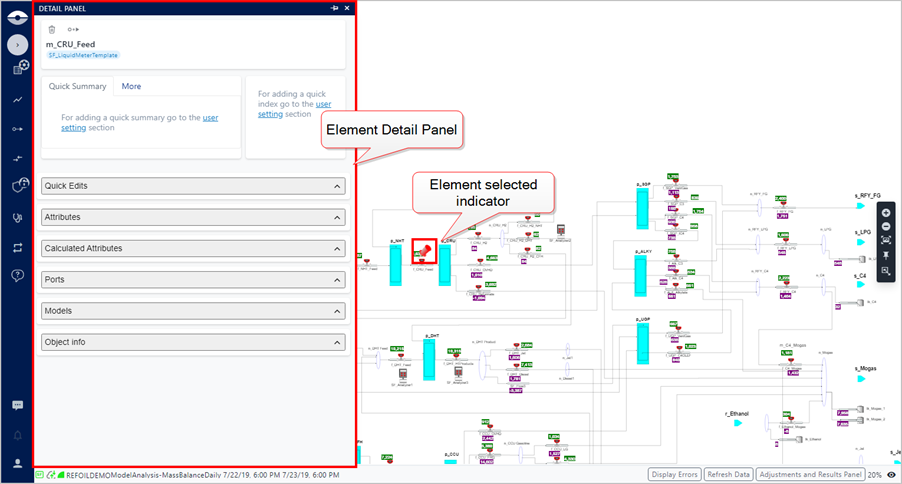This screenshot has height=484, width=902.
Task: Open the help question mark icon
Action: [x=17, y=275]
